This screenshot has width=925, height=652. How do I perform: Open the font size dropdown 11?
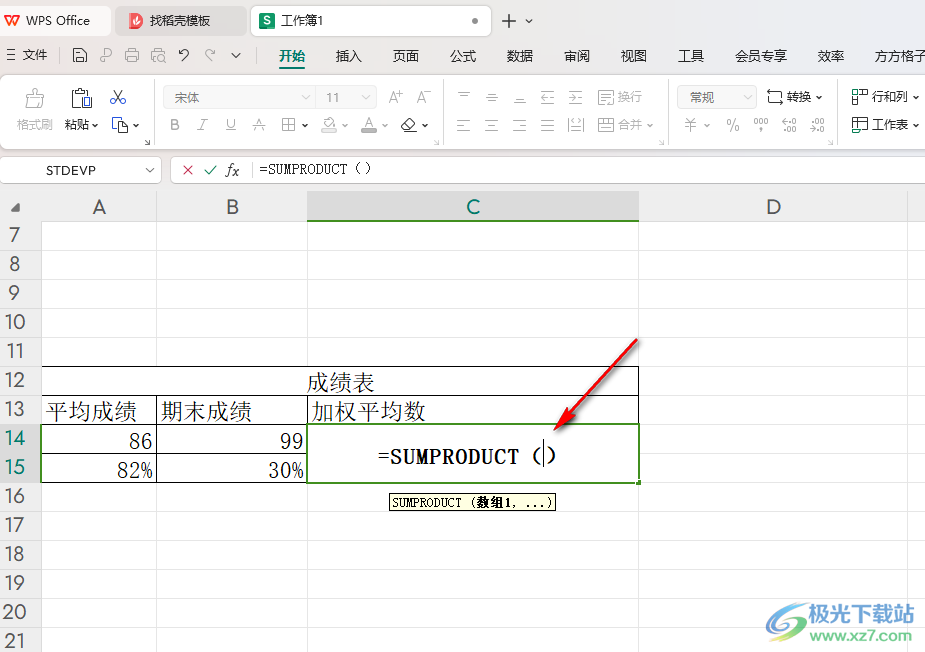point(366,97)
